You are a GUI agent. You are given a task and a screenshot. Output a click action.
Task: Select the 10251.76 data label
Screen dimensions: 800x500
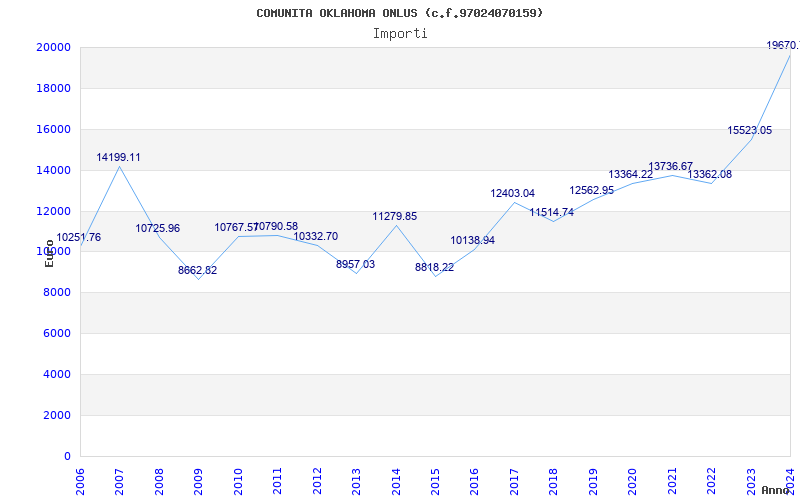click(x=79, y=237)
